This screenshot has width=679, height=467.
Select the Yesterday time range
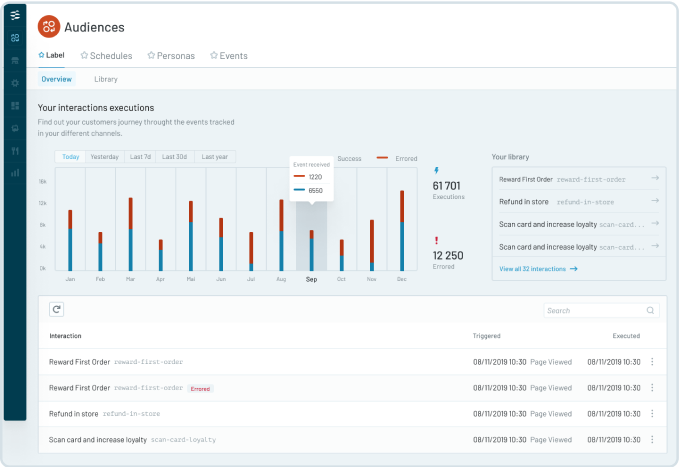pos(104,157)
